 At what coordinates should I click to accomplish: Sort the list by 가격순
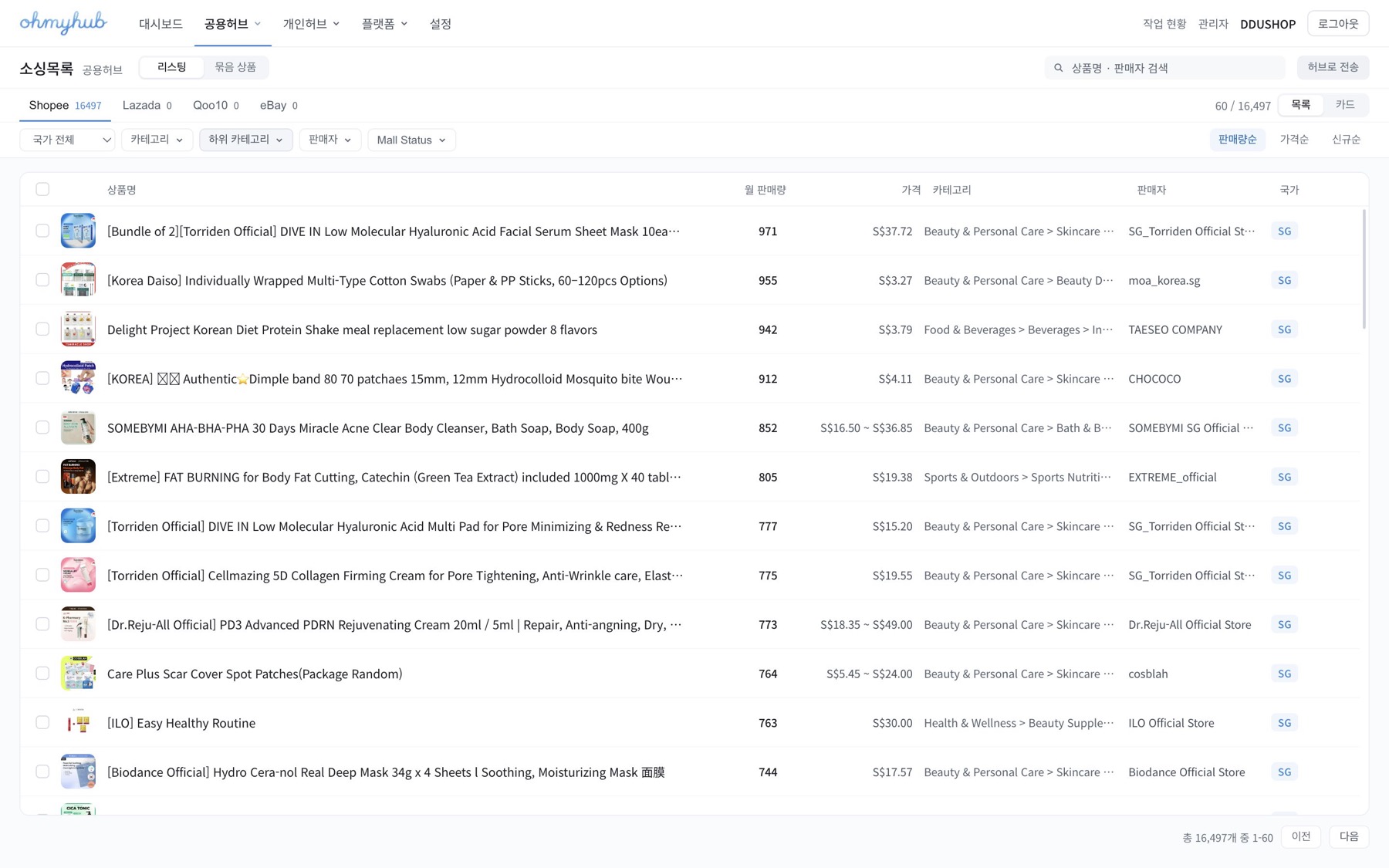pyautogui.click(x=1294, y=139)
